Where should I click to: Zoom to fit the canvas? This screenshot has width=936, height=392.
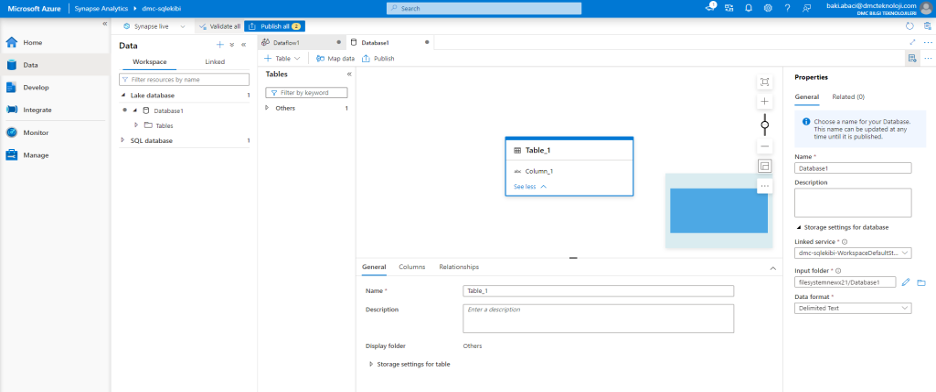tap(764, 82)
